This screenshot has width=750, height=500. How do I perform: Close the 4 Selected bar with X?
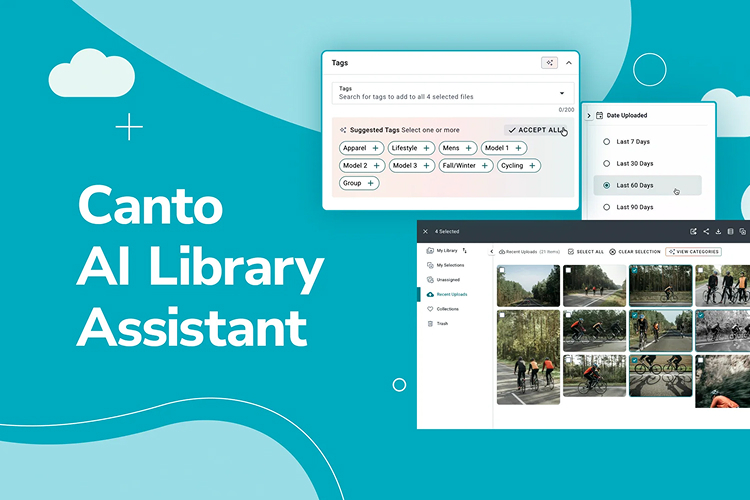pos(425,231)
